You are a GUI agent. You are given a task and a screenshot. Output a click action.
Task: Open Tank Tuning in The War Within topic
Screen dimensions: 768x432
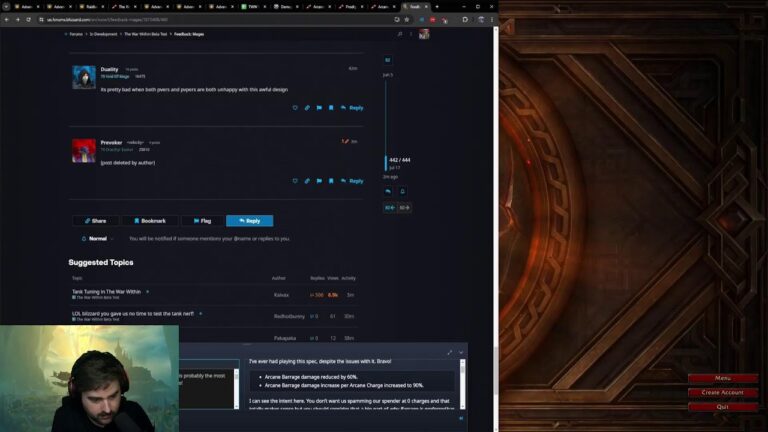[x=106, y=291]
